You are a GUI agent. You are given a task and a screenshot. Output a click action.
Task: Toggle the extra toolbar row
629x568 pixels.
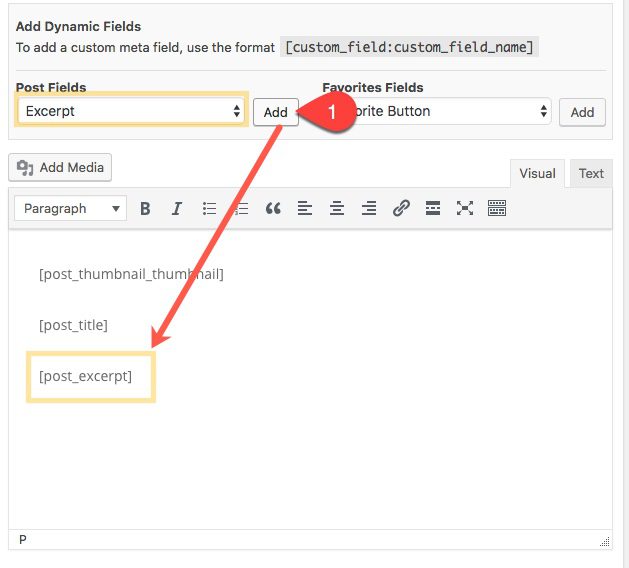coord(497,209)
